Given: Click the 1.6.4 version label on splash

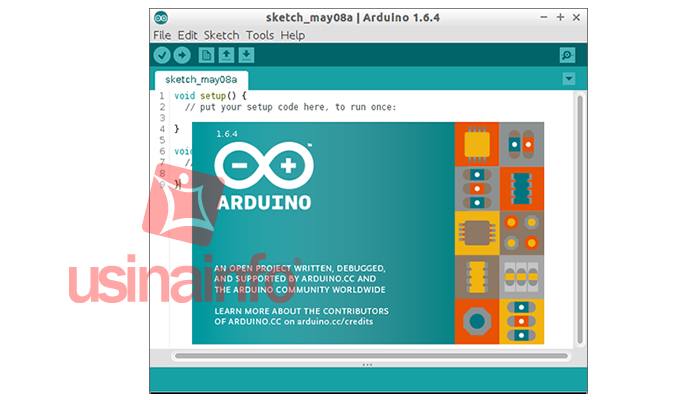Looking at the screenshot, I should click(x=227, y=134).
